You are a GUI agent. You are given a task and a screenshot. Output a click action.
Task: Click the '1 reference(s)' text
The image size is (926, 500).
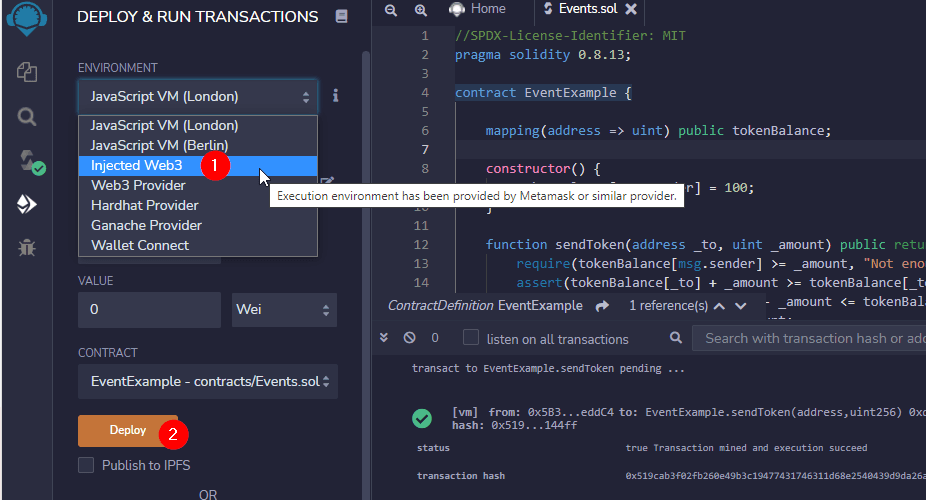pos(668,306)
